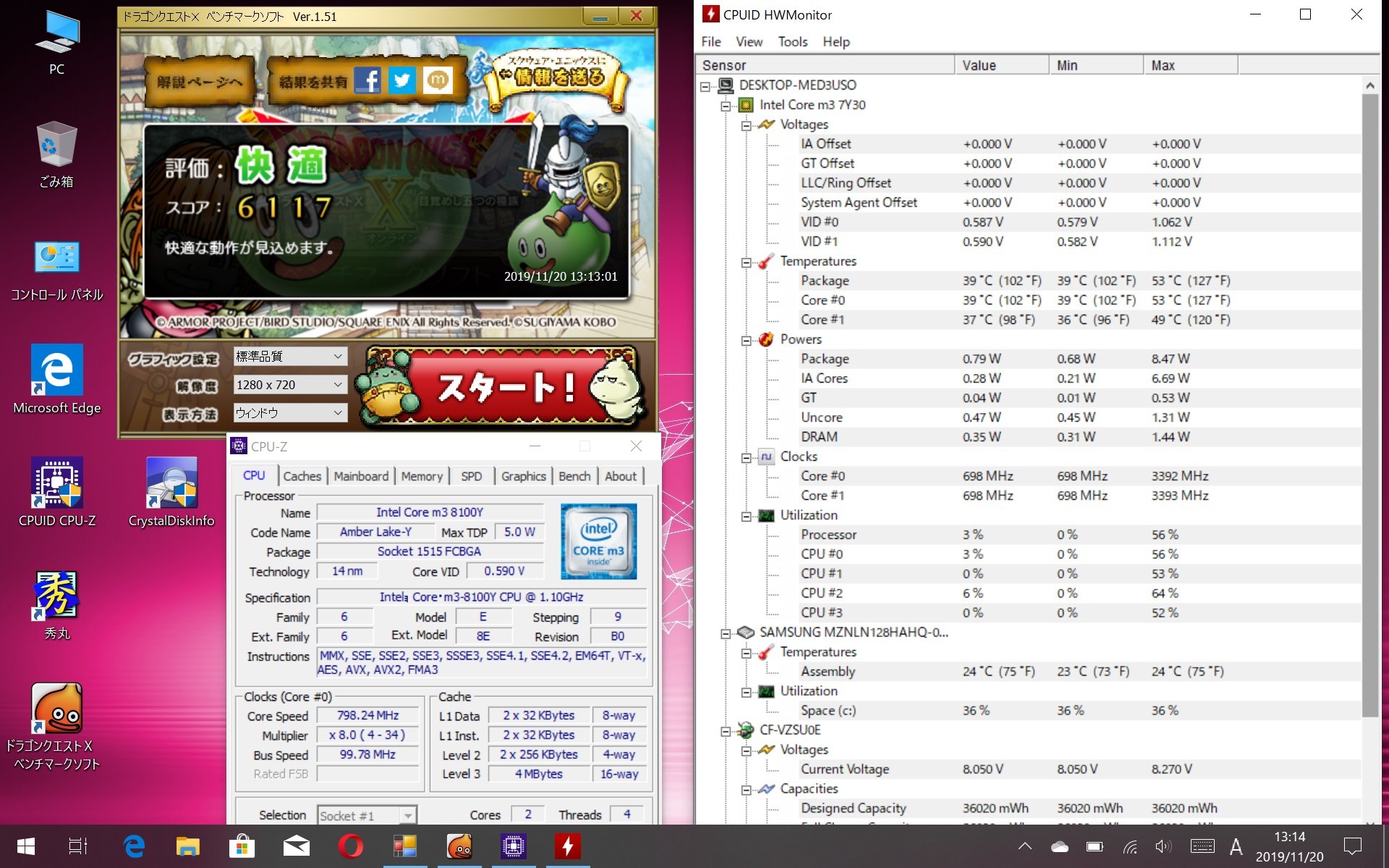Open Microsoft Store from taskbar

click(242, 846)
